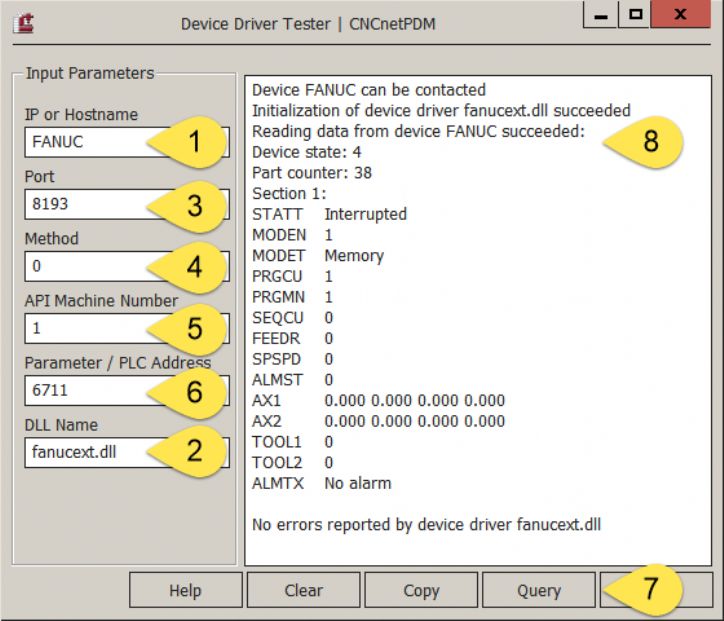This screenshot has width=724, height=621.
Task: Click yellow callout marker number 1
Action: (196, 142)
